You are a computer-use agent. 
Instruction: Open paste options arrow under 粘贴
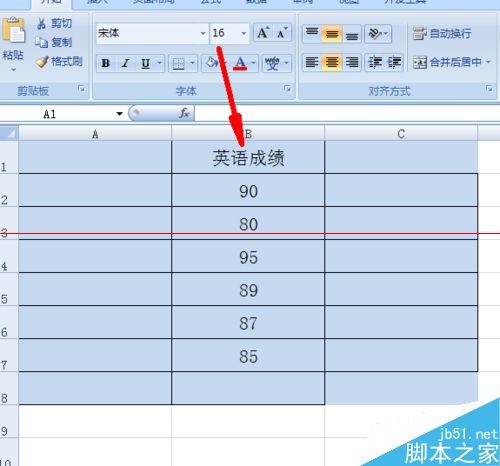coord(13,70)
